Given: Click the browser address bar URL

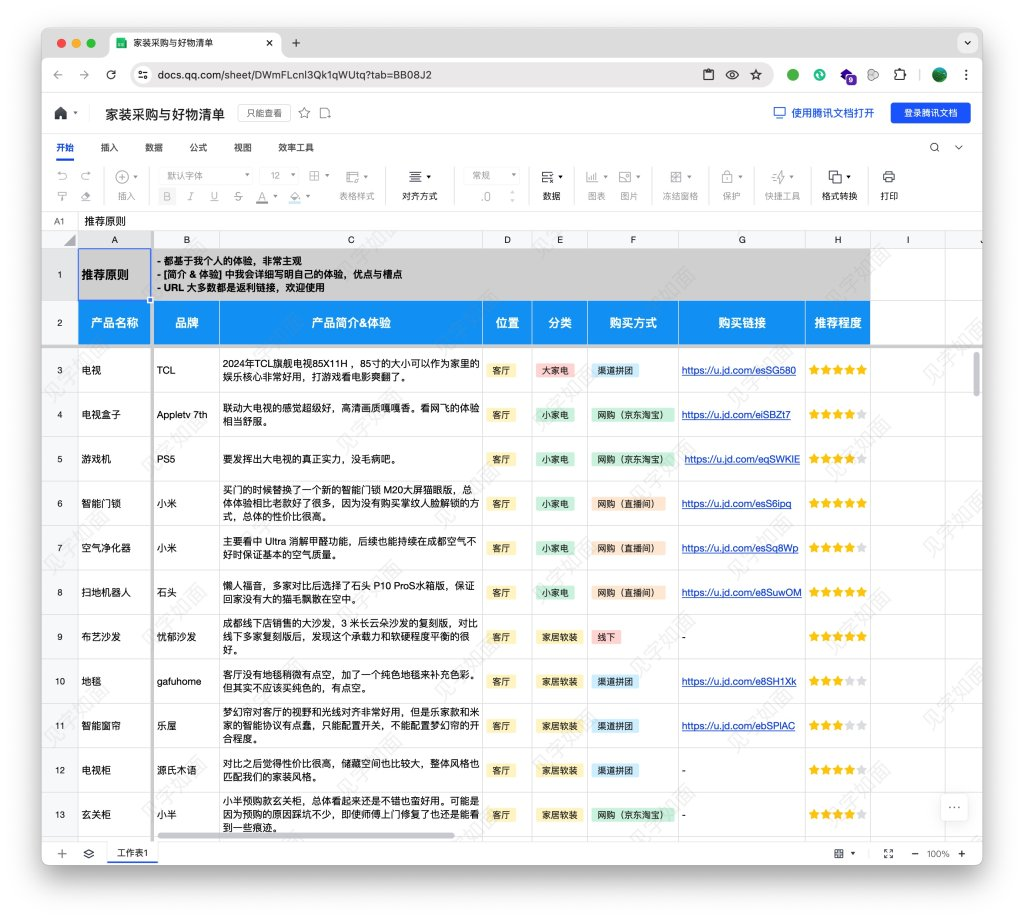Looking at the screenshot, I should [295, 74].
